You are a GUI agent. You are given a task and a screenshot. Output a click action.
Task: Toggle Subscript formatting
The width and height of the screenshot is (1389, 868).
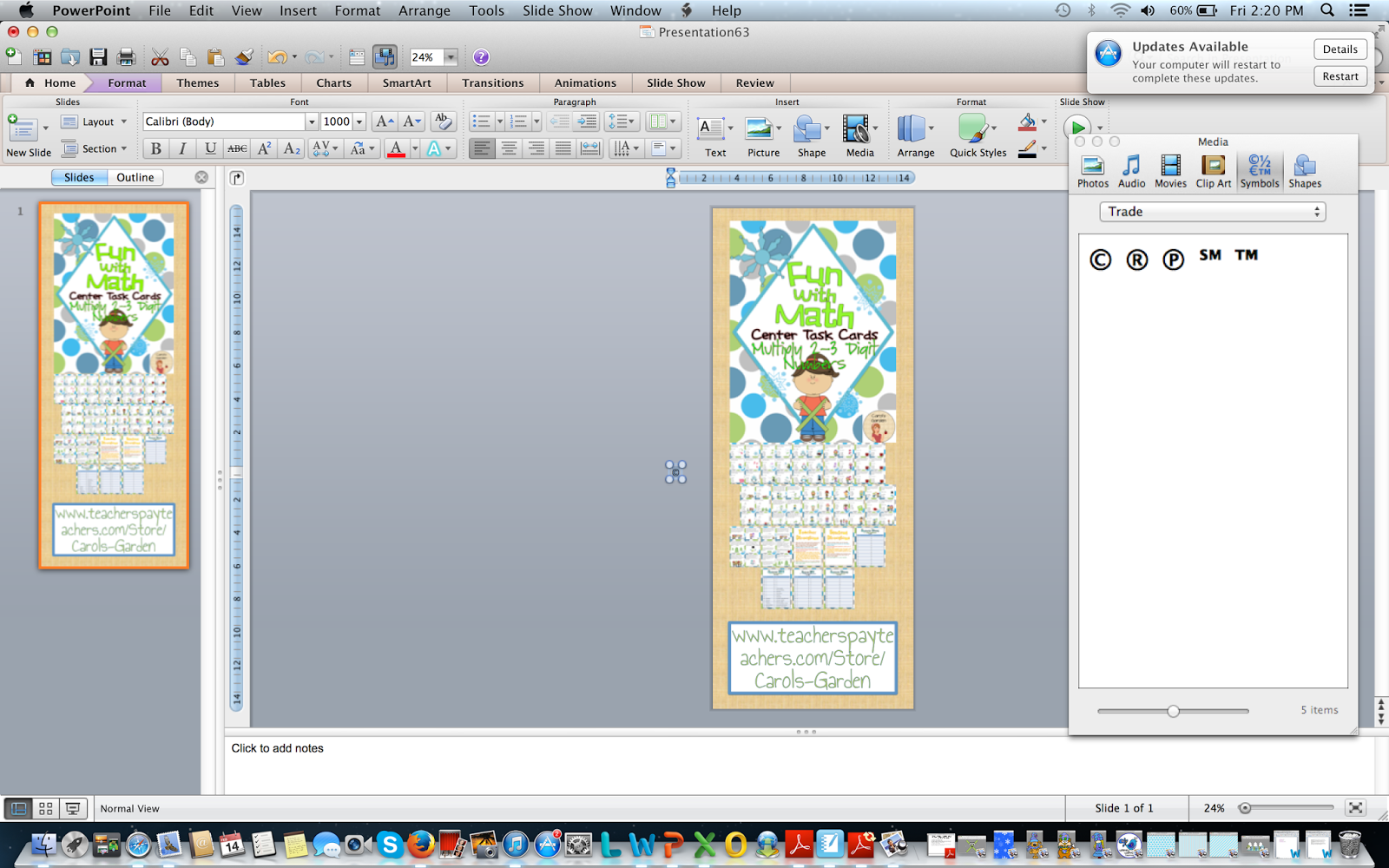pos(292,148)
